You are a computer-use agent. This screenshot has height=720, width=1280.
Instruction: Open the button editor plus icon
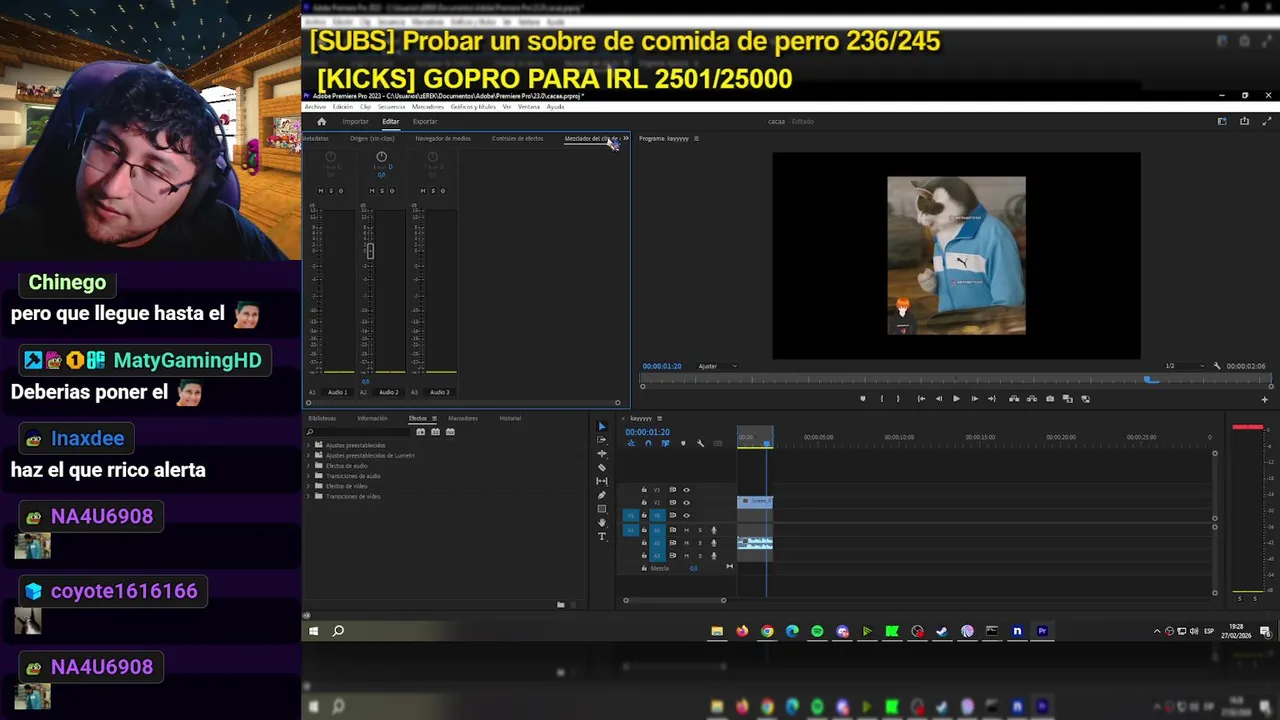coord(1264,399)
